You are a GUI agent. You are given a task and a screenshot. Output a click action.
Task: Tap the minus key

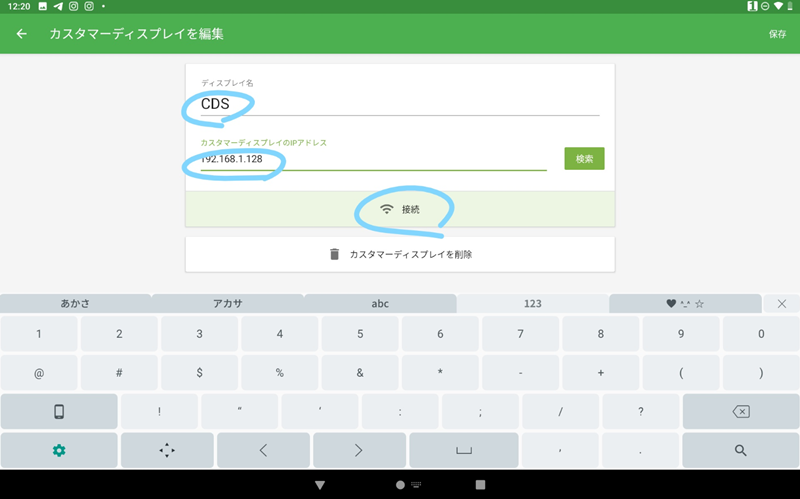point(520,373)
